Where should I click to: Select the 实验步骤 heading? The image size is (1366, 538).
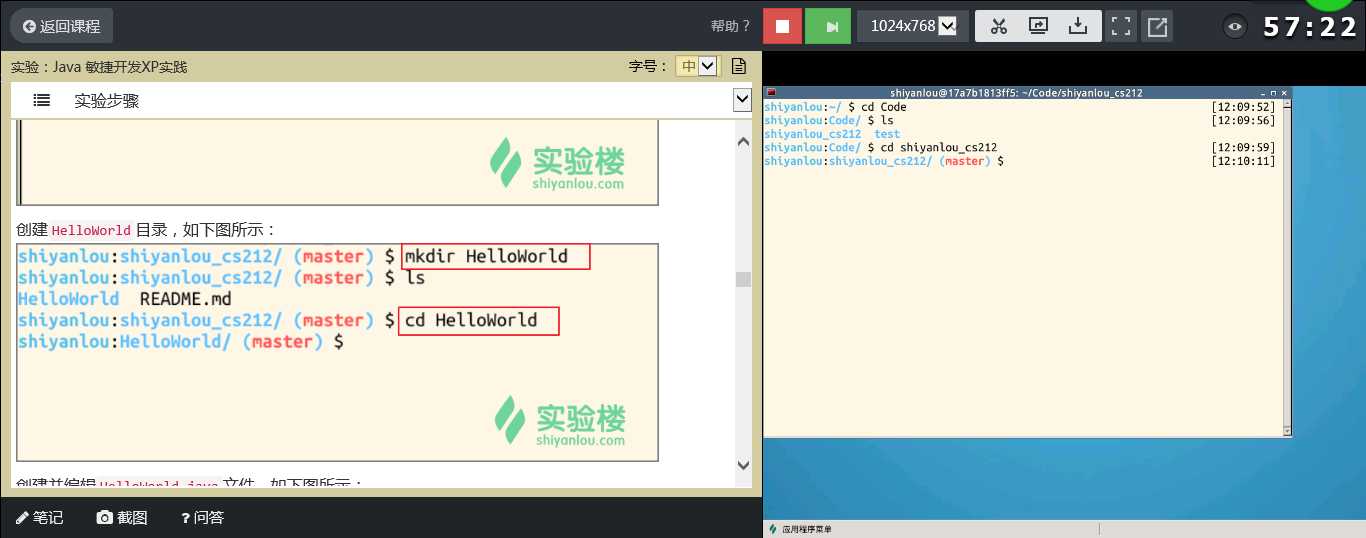pos(106,100)
